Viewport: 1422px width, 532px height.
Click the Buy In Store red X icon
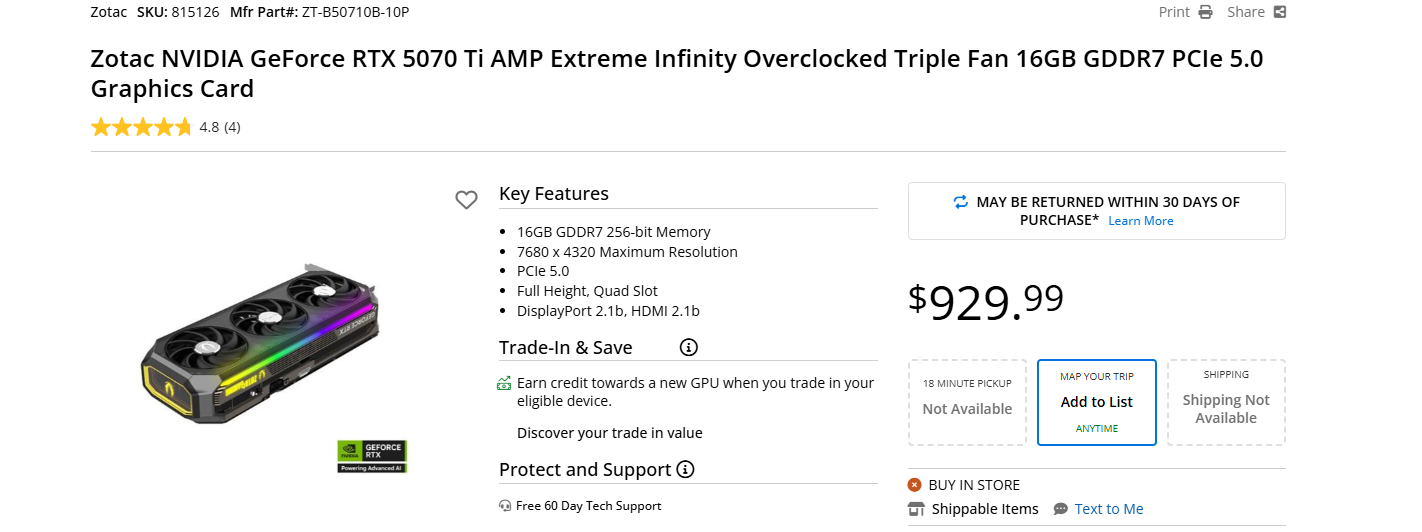click(914, 485)
